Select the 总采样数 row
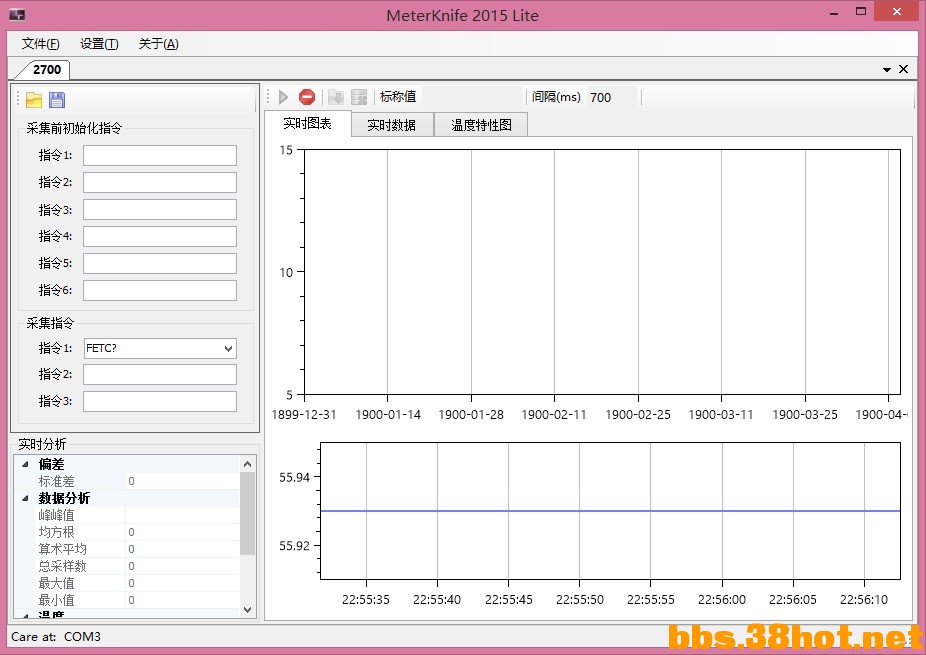Screen dimensions: 926x655 click(x=138, y=566)
